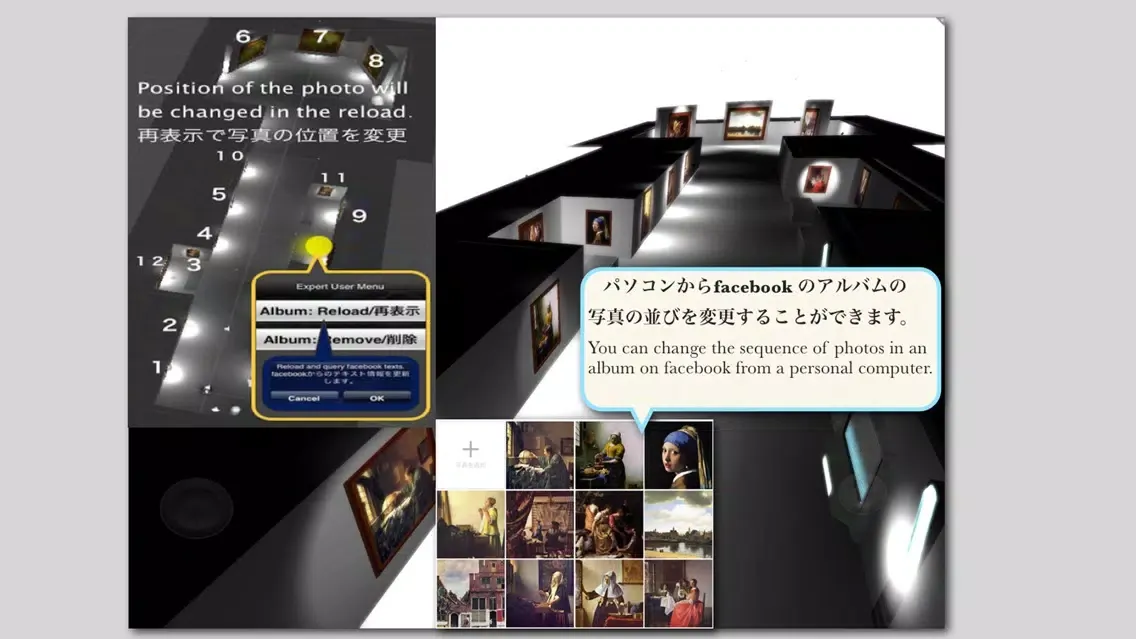Tap Girl with Pearl Earring on gallery wall

[x=598, y=227]
